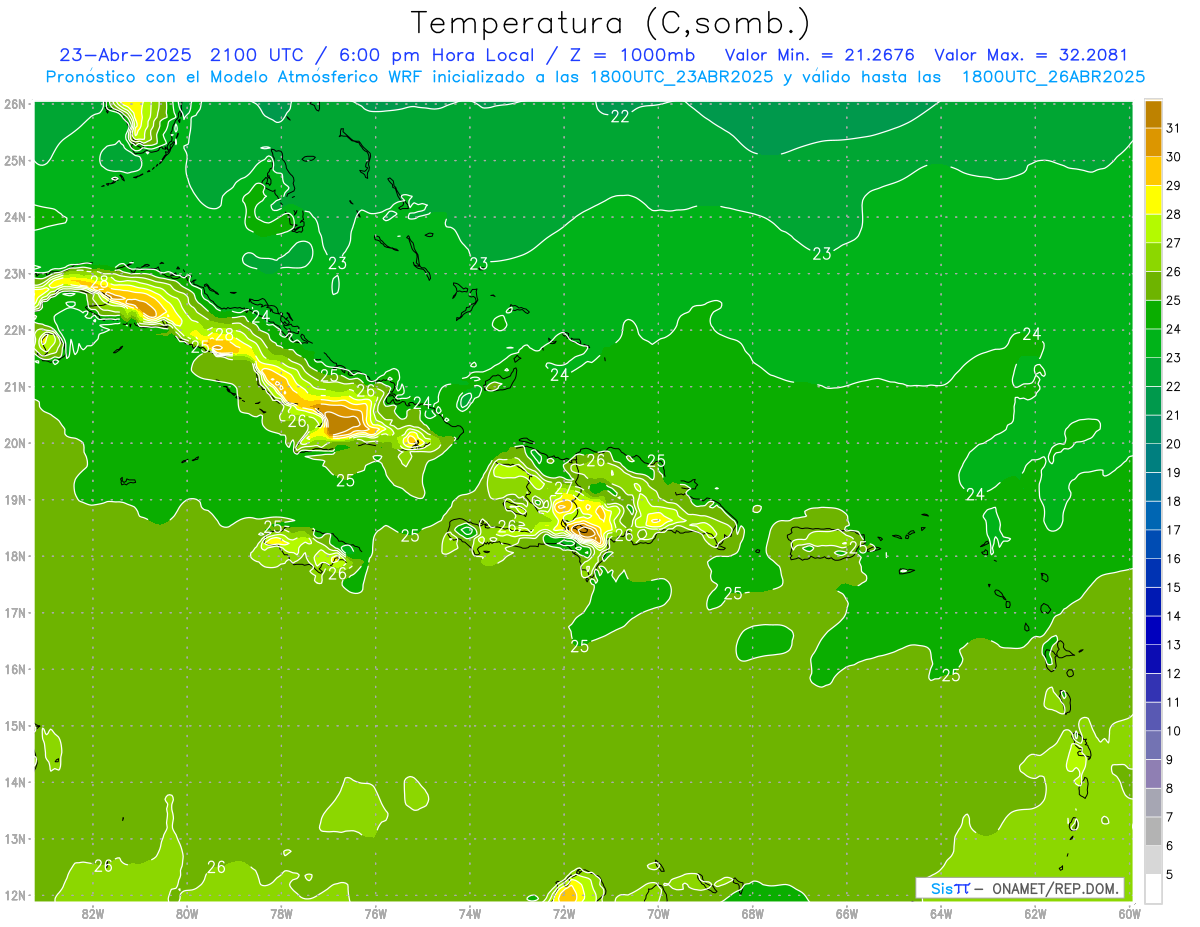Click the yellow legend swatch between 28 and 29
1200x927 pixels.
tap(1153, 199)
